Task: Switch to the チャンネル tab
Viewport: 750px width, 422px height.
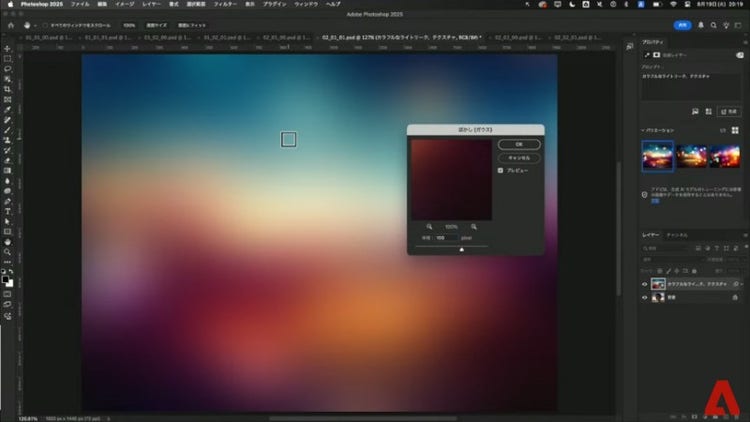Action: (x=677, y=235)
